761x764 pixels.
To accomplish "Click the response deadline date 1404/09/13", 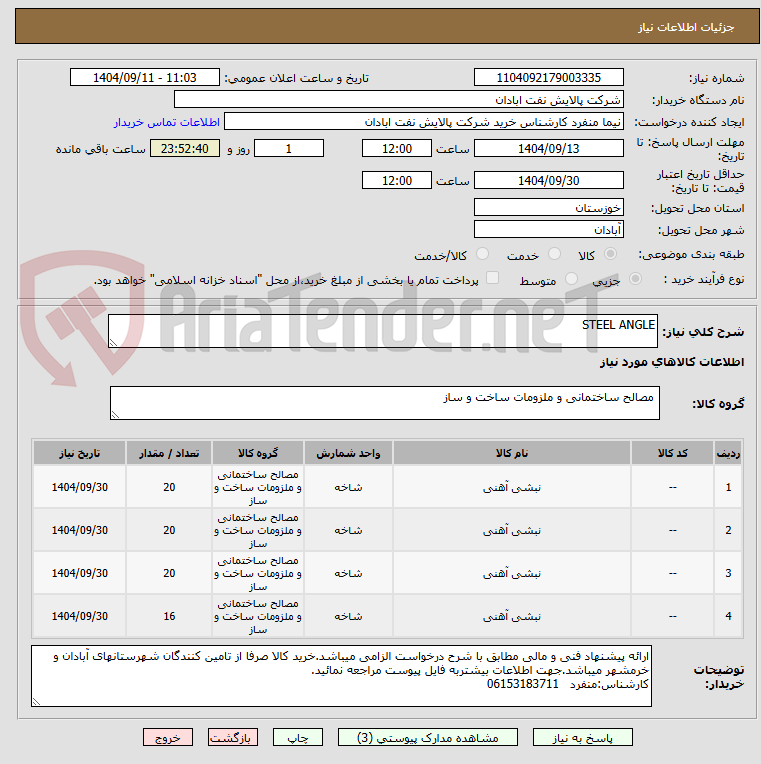I will [549, 148].
